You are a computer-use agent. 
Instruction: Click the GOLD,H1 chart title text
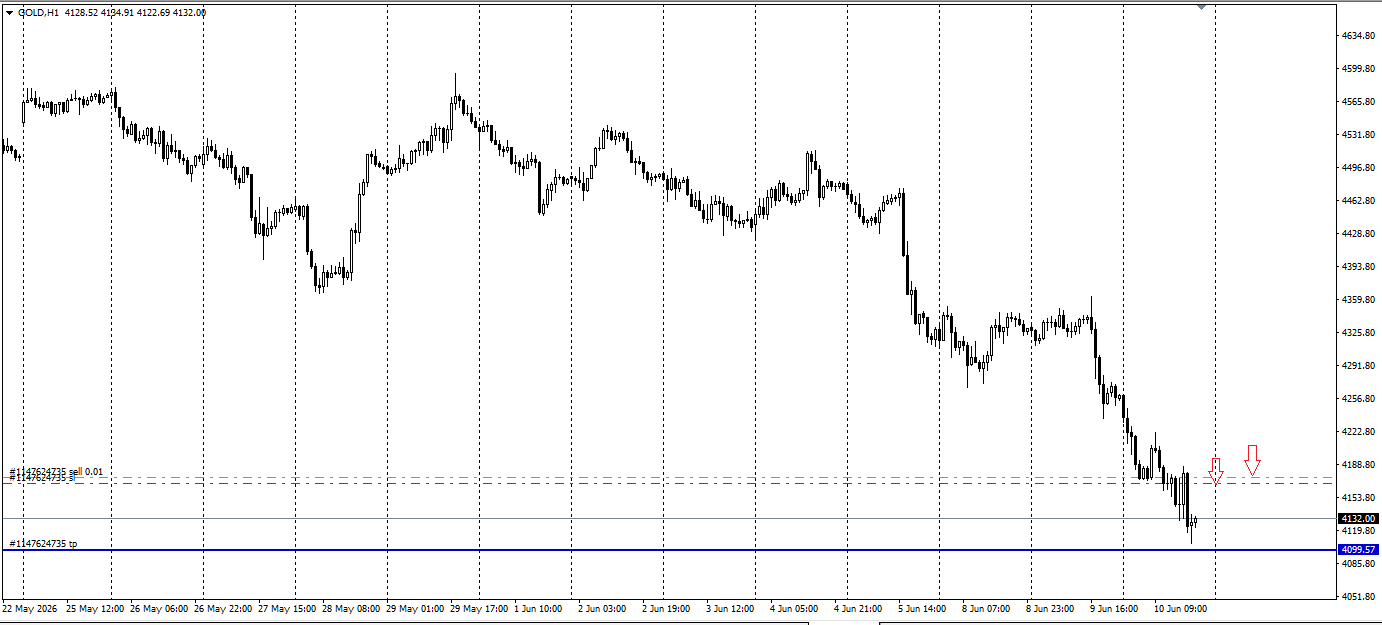(38, 12)
